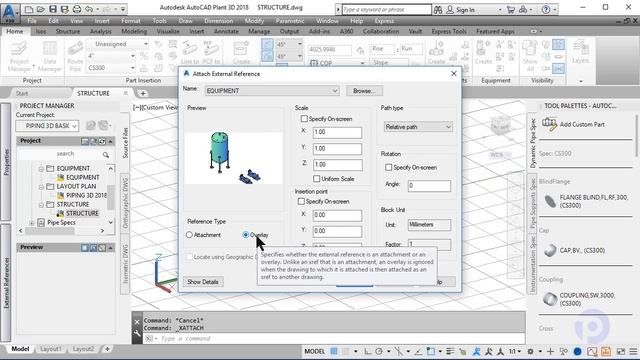Viewport: 640px width, 360px height.
Task: Click the New drawing icon in quick access toolbar
Action: 29,9
